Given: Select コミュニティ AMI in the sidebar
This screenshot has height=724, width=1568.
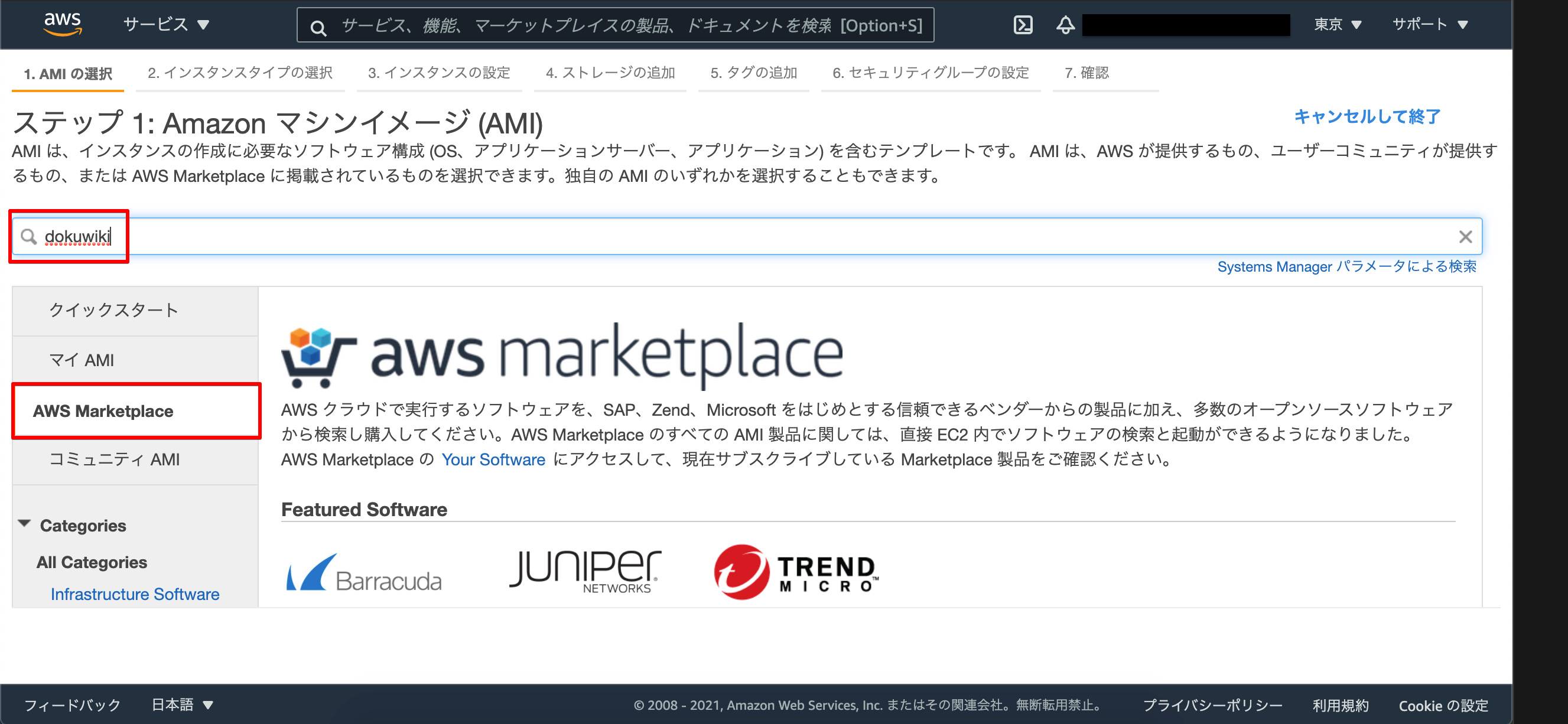Looking at the screenshot, I should (x=135, y=459).
